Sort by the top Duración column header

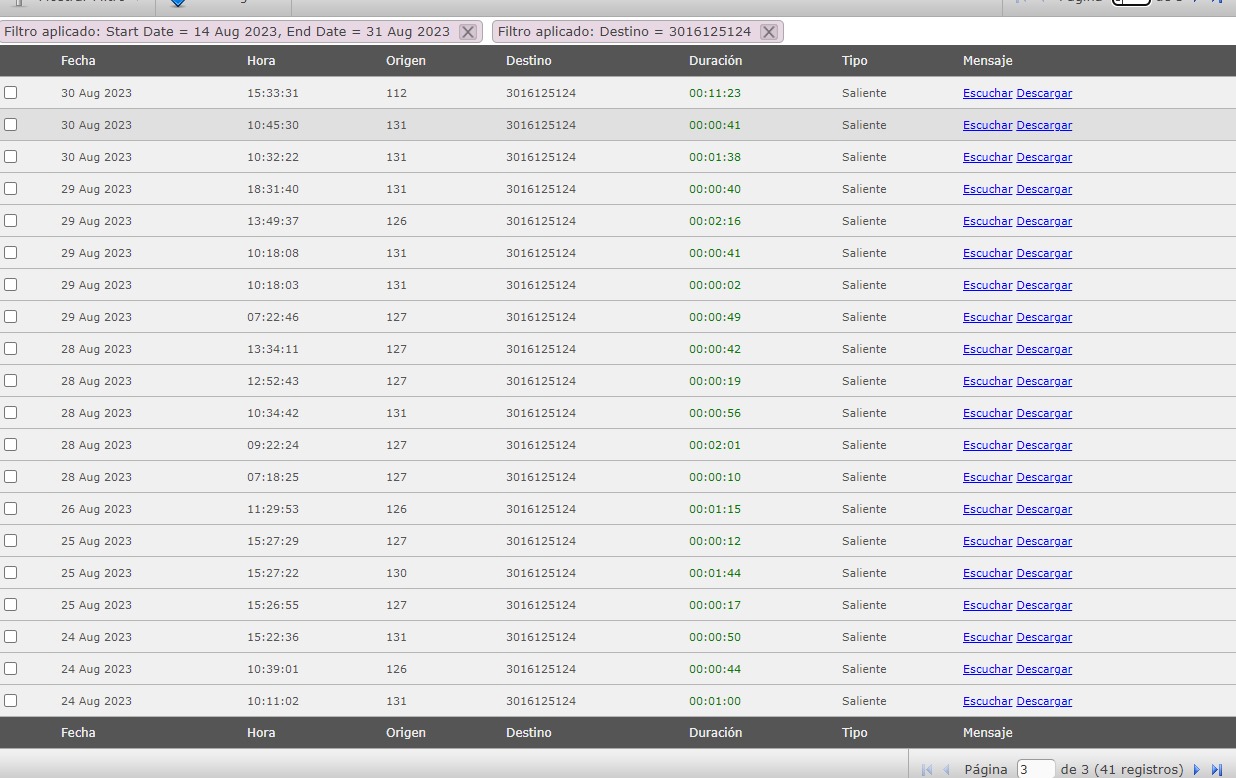tap(715, 61)
